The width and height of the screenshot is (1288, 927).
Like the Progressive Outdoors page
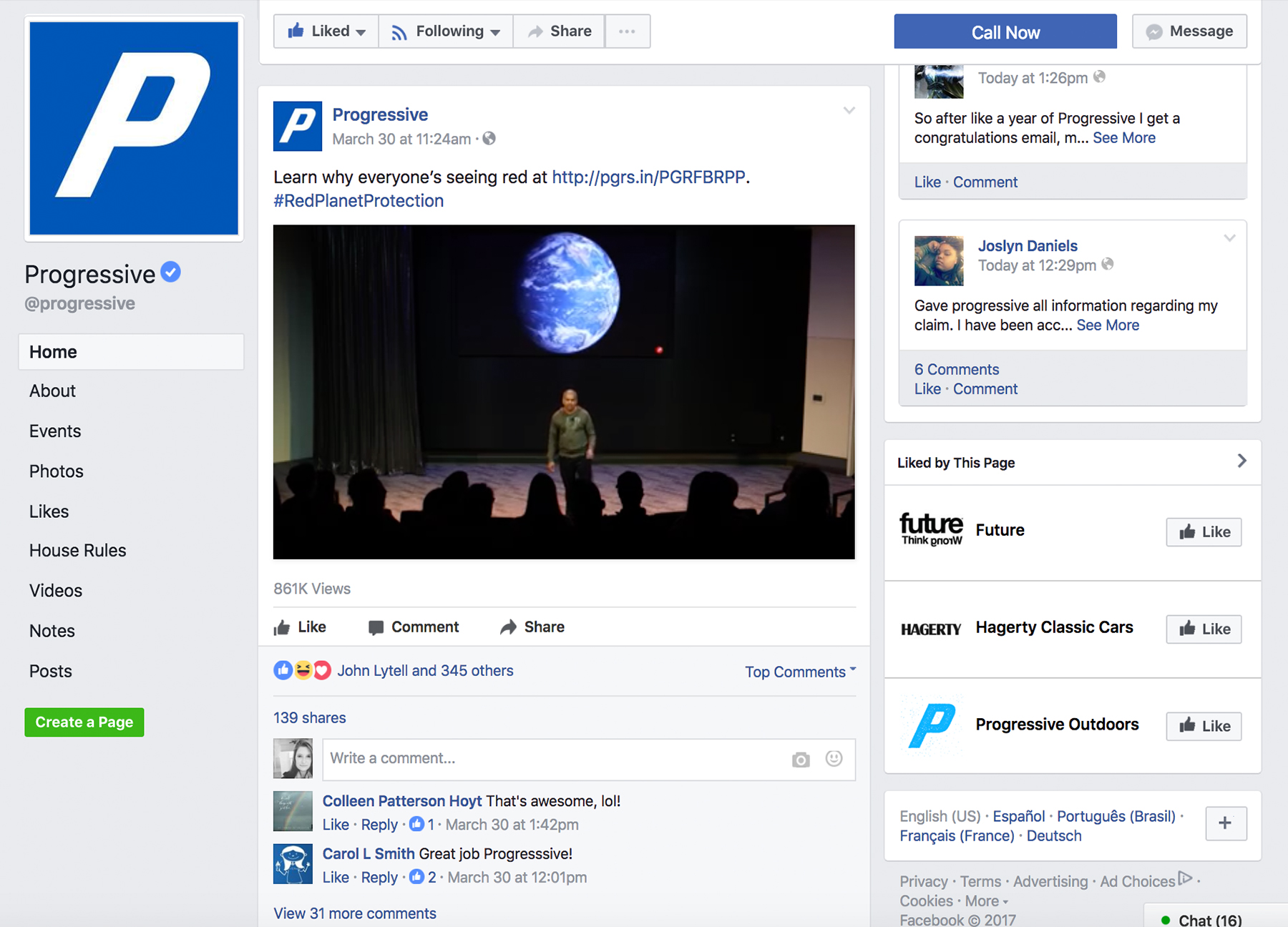point(1204,727)
